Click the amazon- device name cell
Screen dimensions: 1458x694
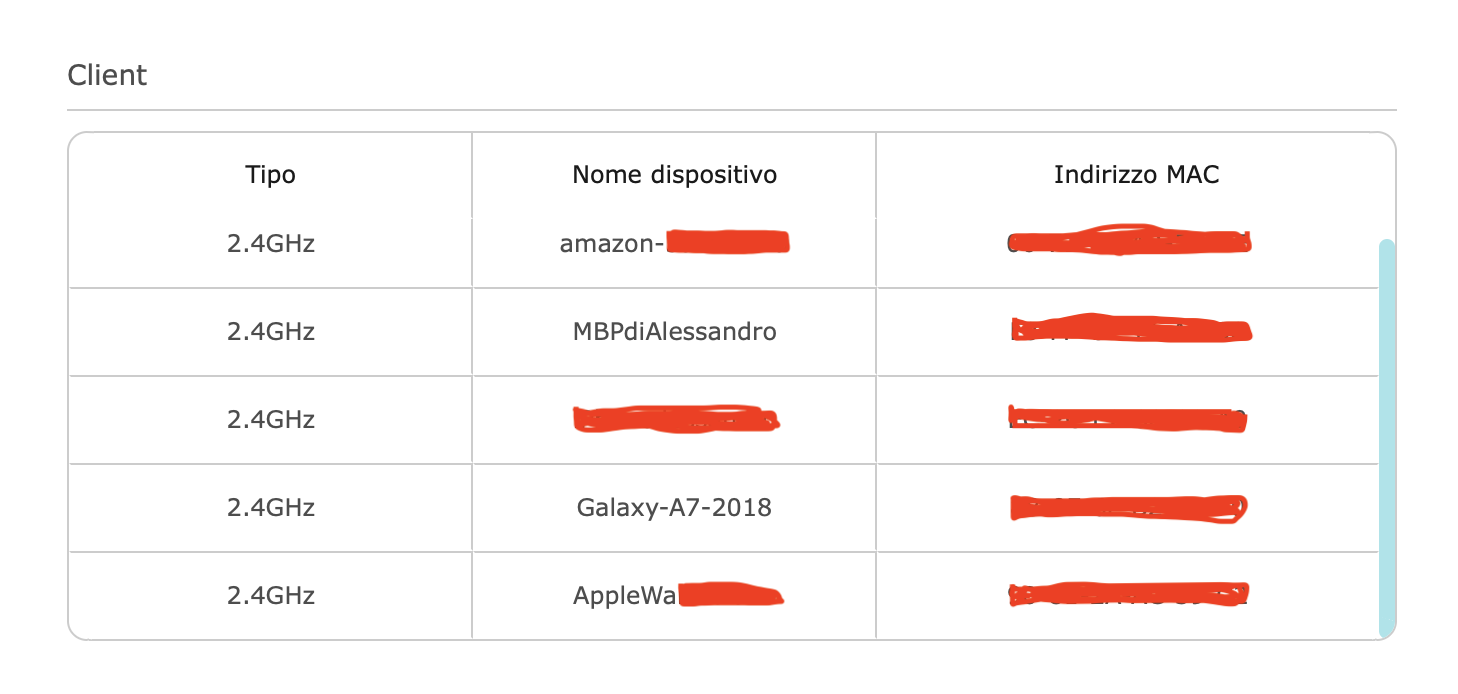point(674,242)
